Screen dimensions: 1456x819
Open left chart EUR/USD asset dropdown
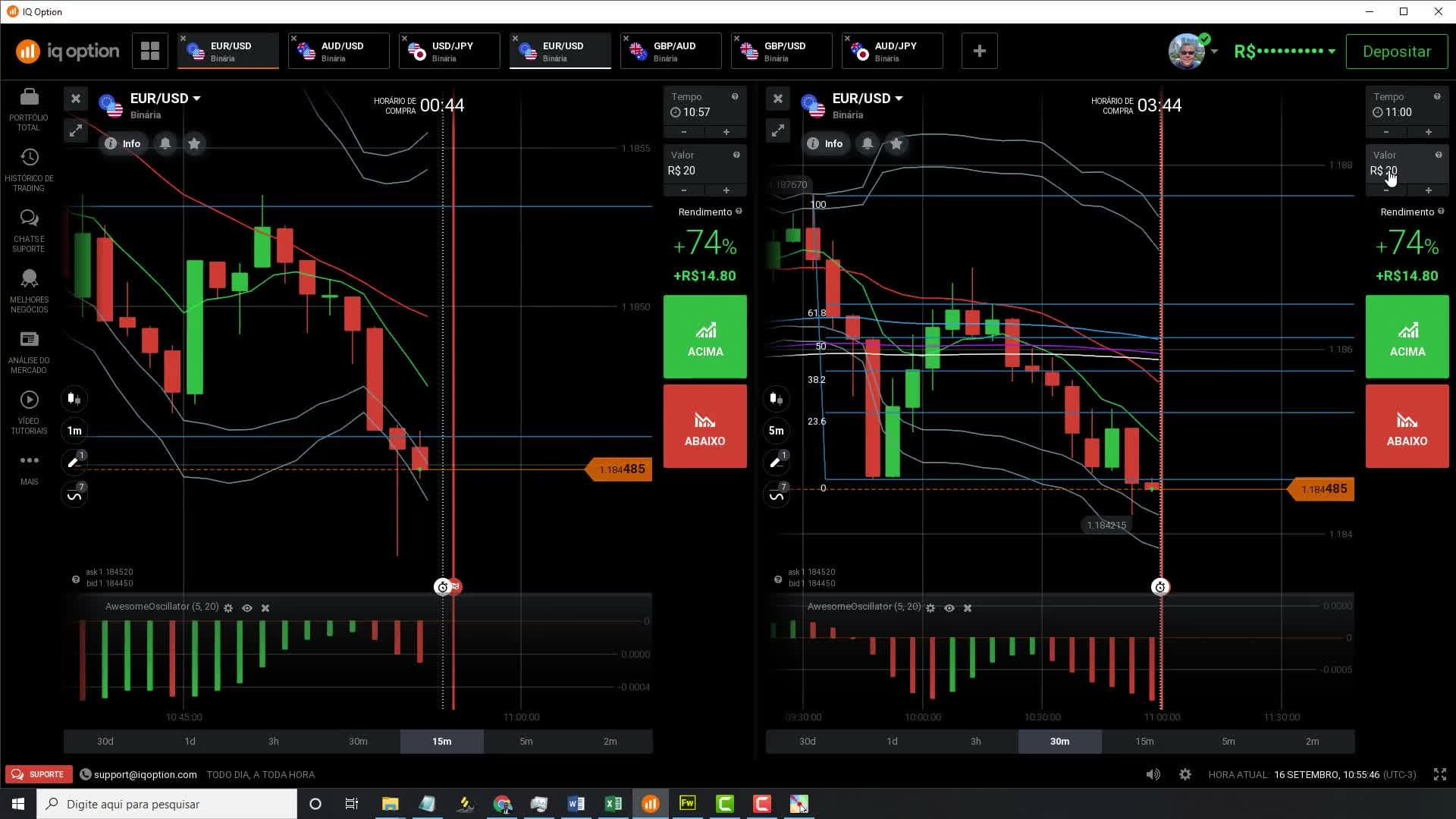coord(165,99)
